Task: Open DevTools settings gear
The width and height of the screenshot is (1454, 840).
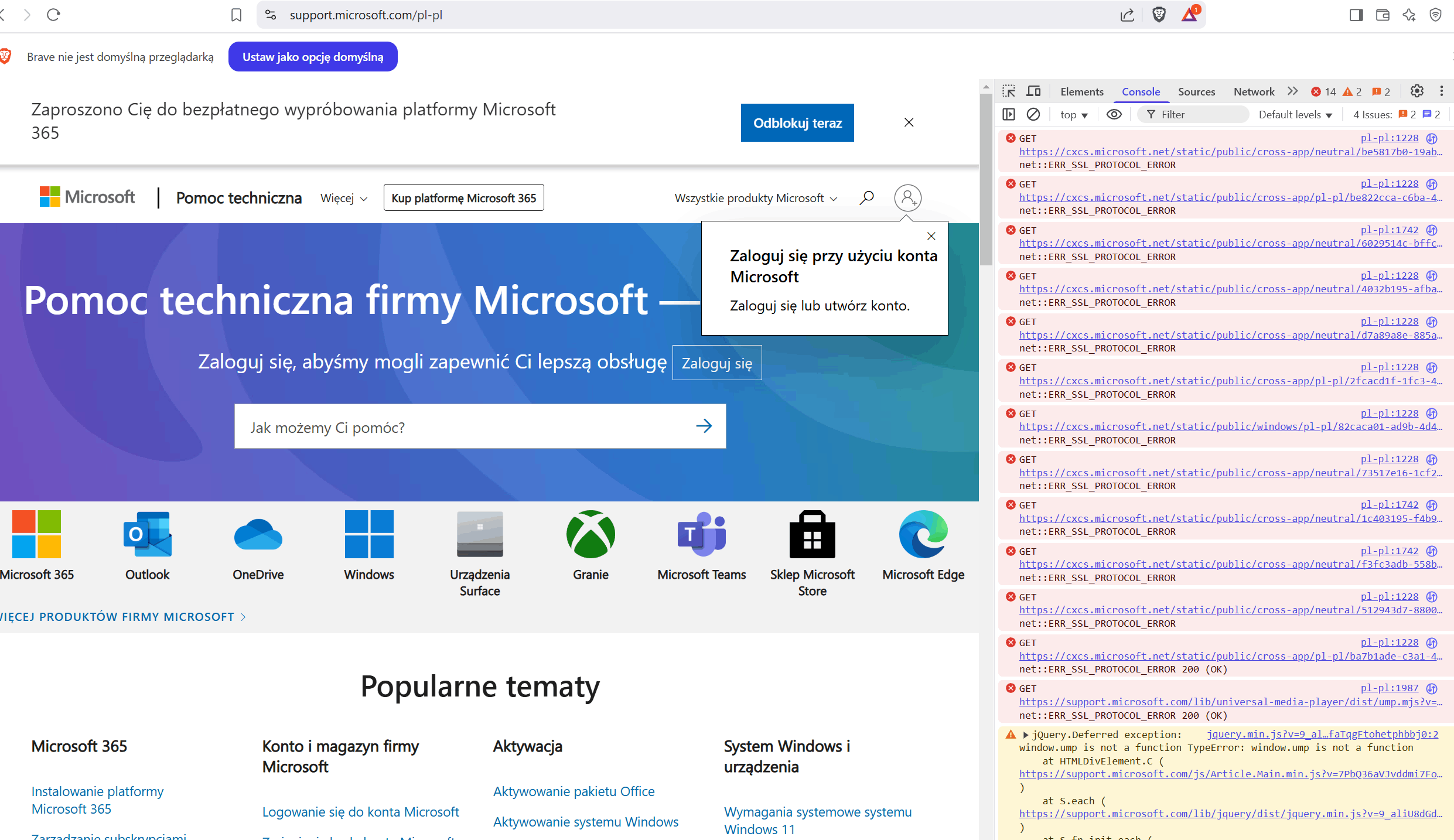Action: 1417,91
